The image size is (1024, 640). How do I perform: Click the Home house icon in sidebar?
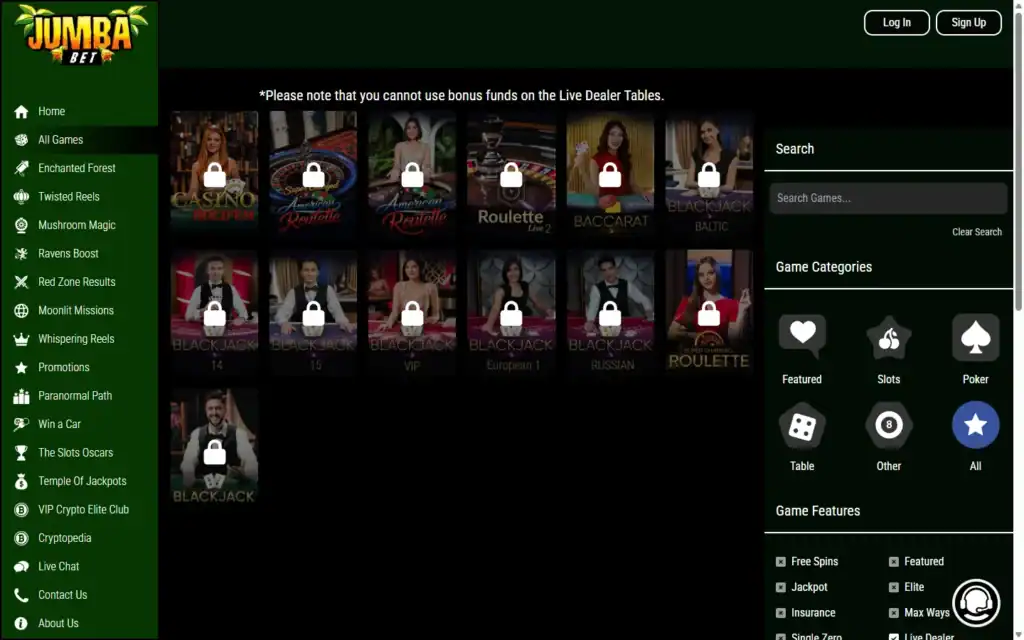21,112
